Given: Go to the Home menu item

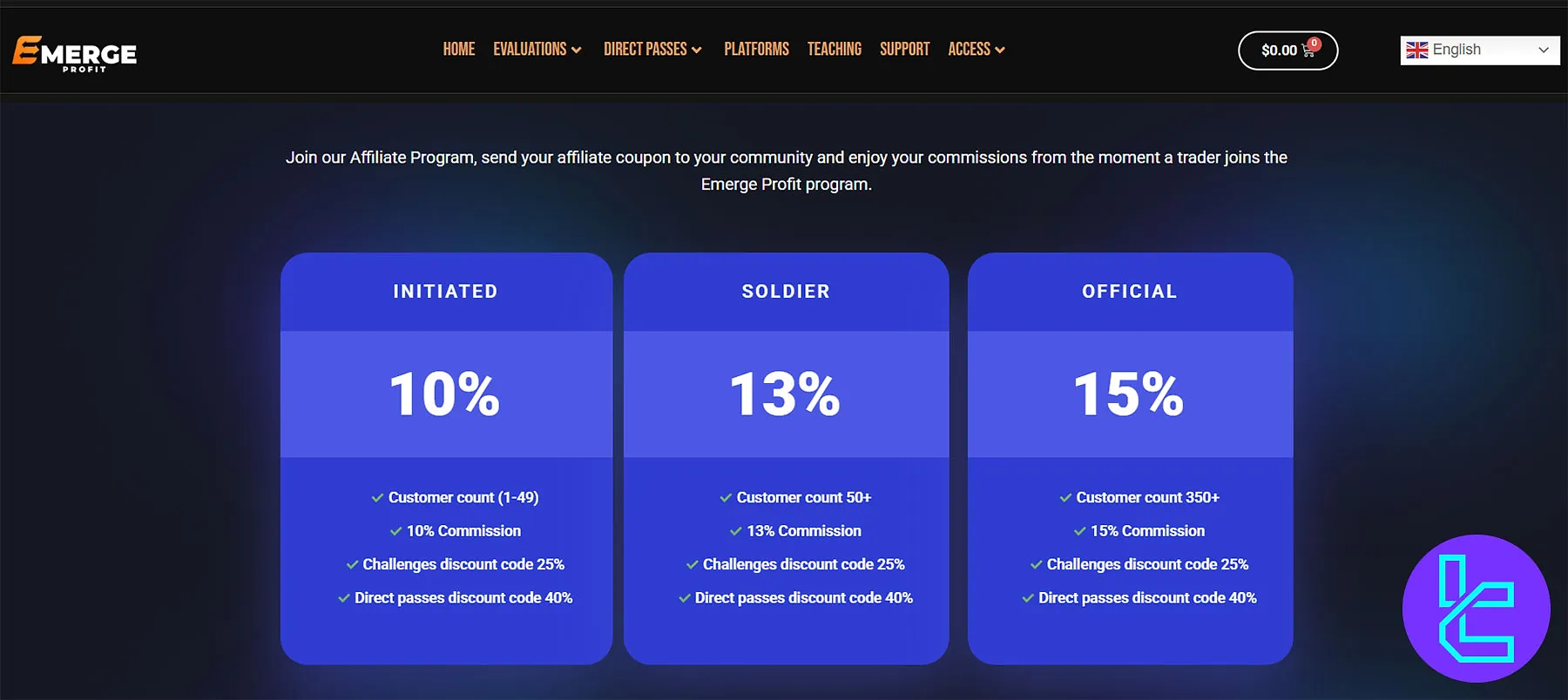Looking at the screenshot, I should tap(459, 50).
